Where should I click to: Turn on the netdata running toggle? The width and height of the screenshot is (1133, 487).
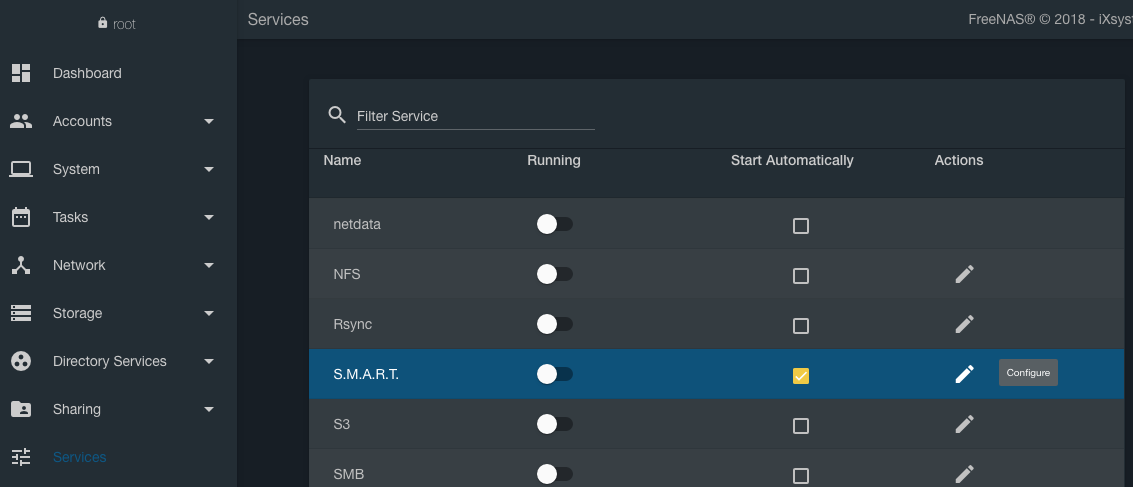click(554, 225)
